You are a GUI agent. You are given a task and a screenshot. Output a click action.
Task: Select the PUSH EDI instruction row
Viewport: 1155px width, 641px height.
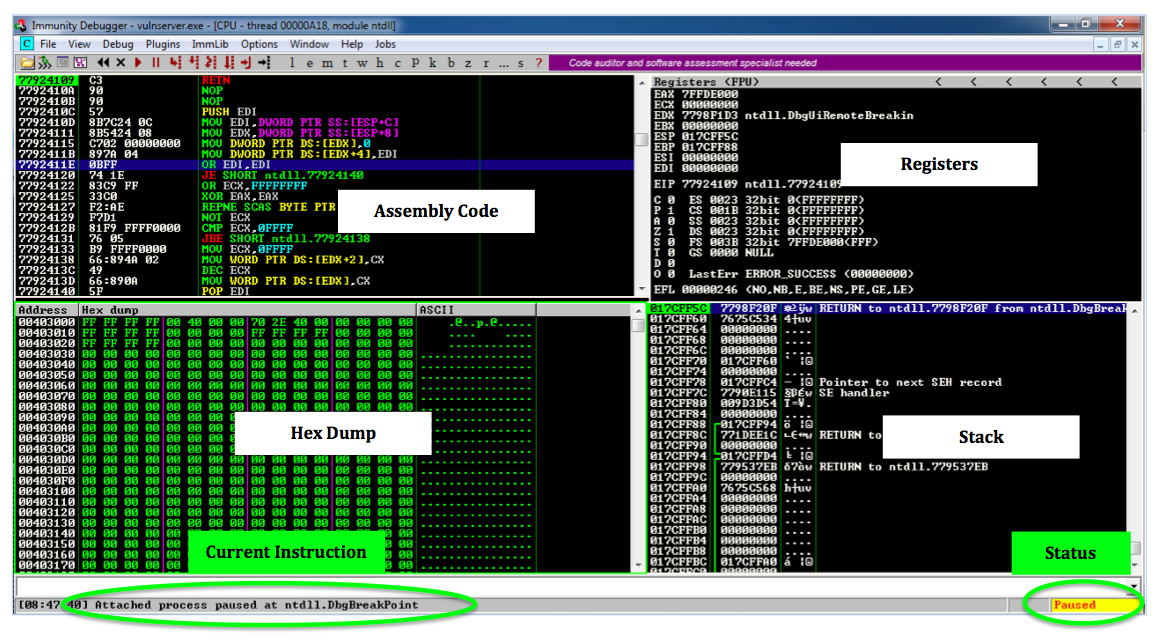pos(324,112)
